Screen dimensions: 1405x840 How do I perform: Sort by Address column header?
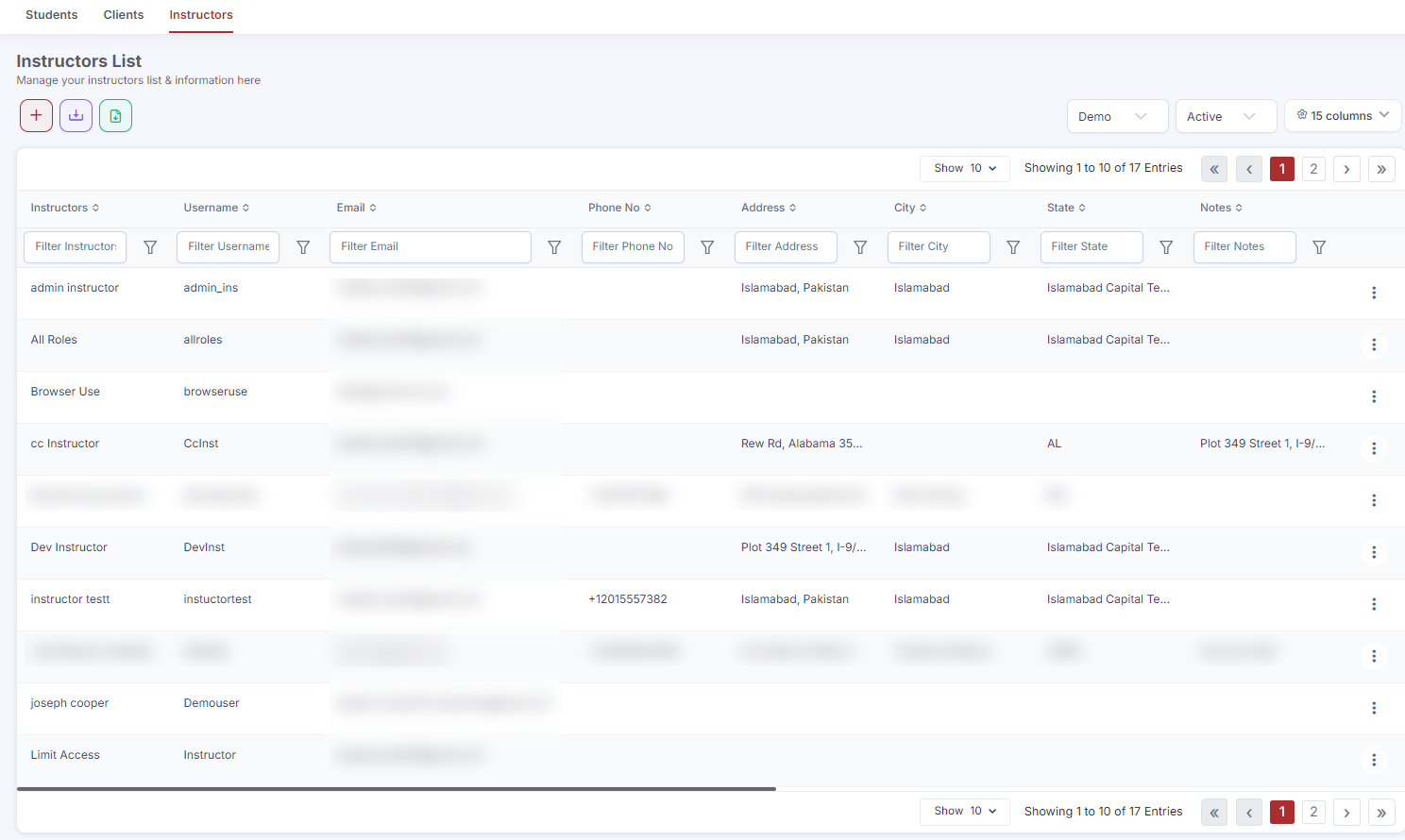tap(769, 208)
